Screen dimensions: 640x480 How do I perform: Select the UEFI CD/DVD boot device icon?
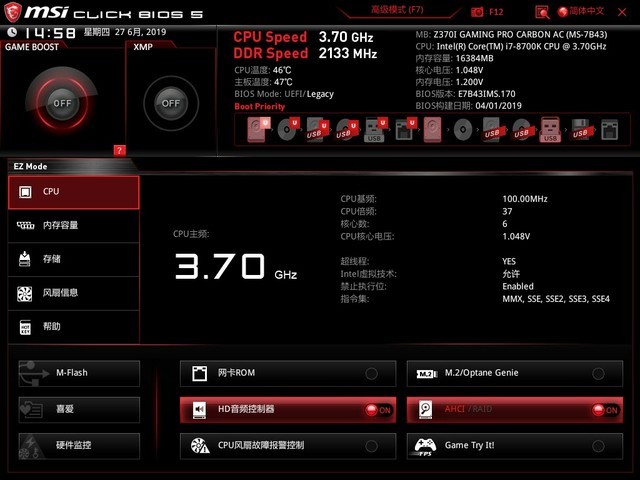[x=288, y=129]
